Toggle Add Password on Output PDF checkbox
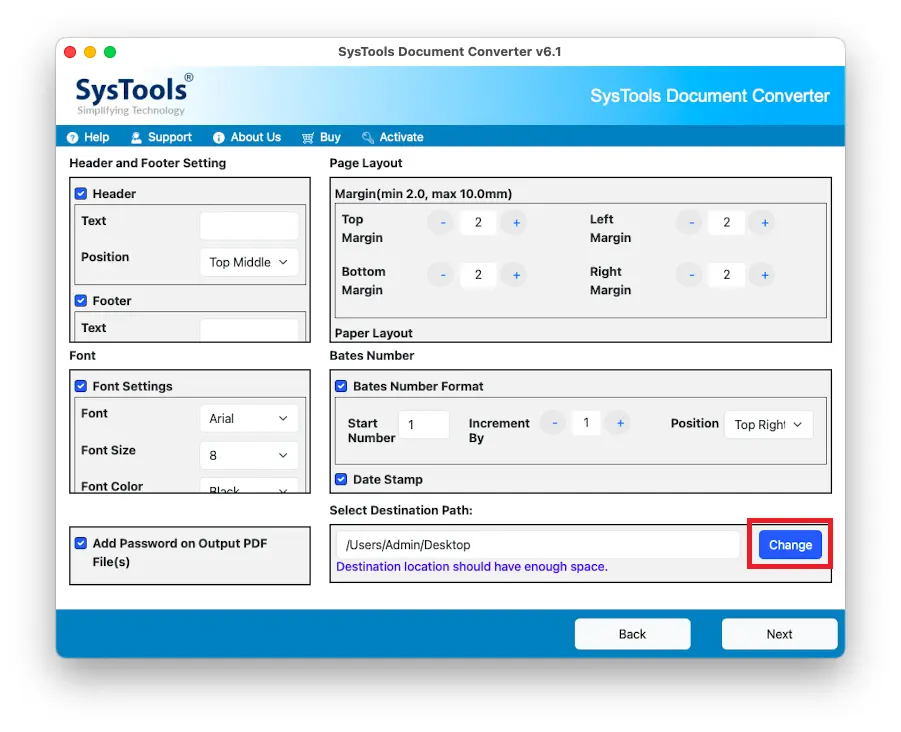 (81, 543)
